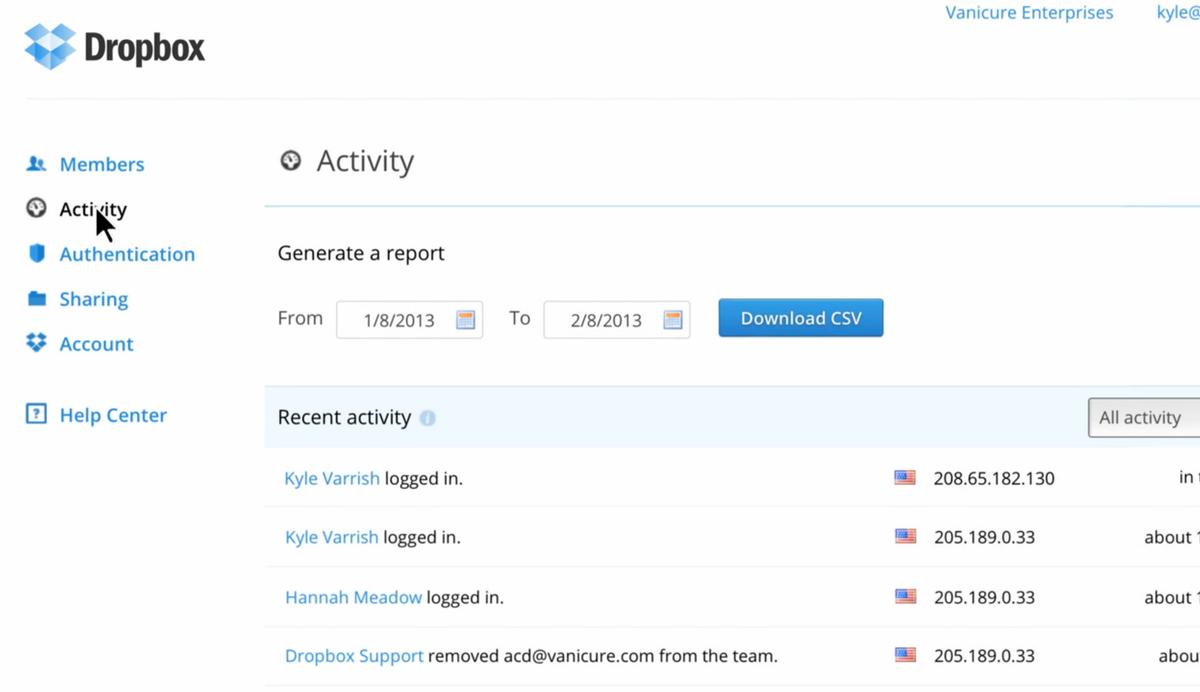Open the To date calendar icon
This screenshot has width=1200, height=692.
click(x=672, y=320)
